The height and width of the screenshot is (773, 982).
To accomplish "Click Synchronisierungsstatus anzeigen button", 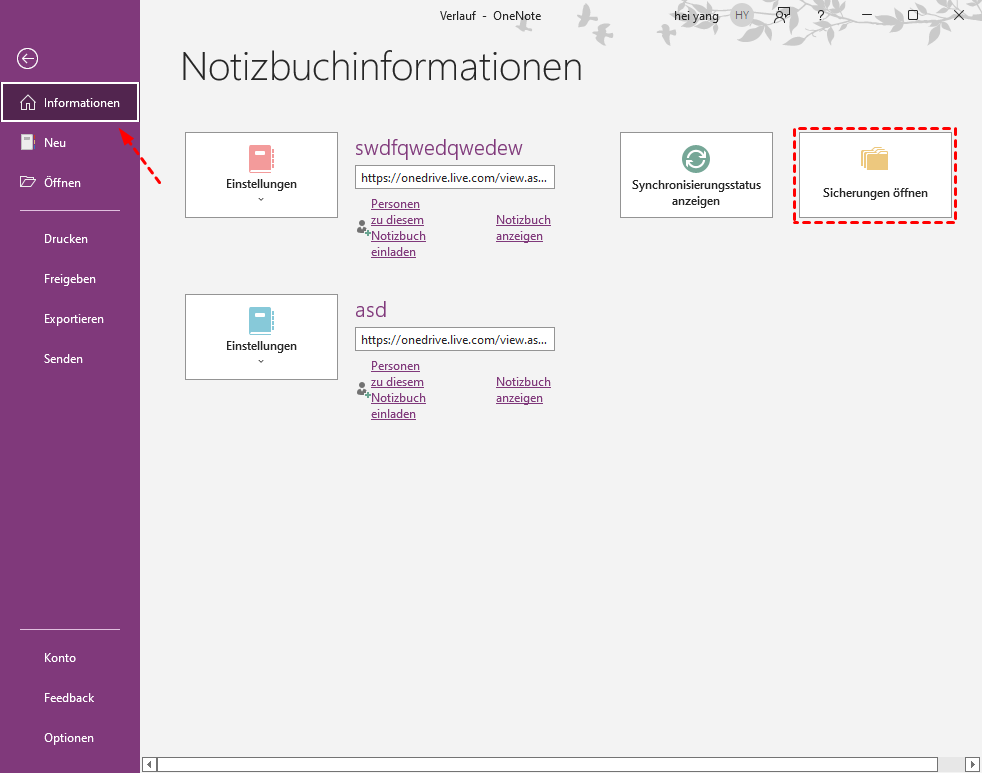I will point(696,175).
